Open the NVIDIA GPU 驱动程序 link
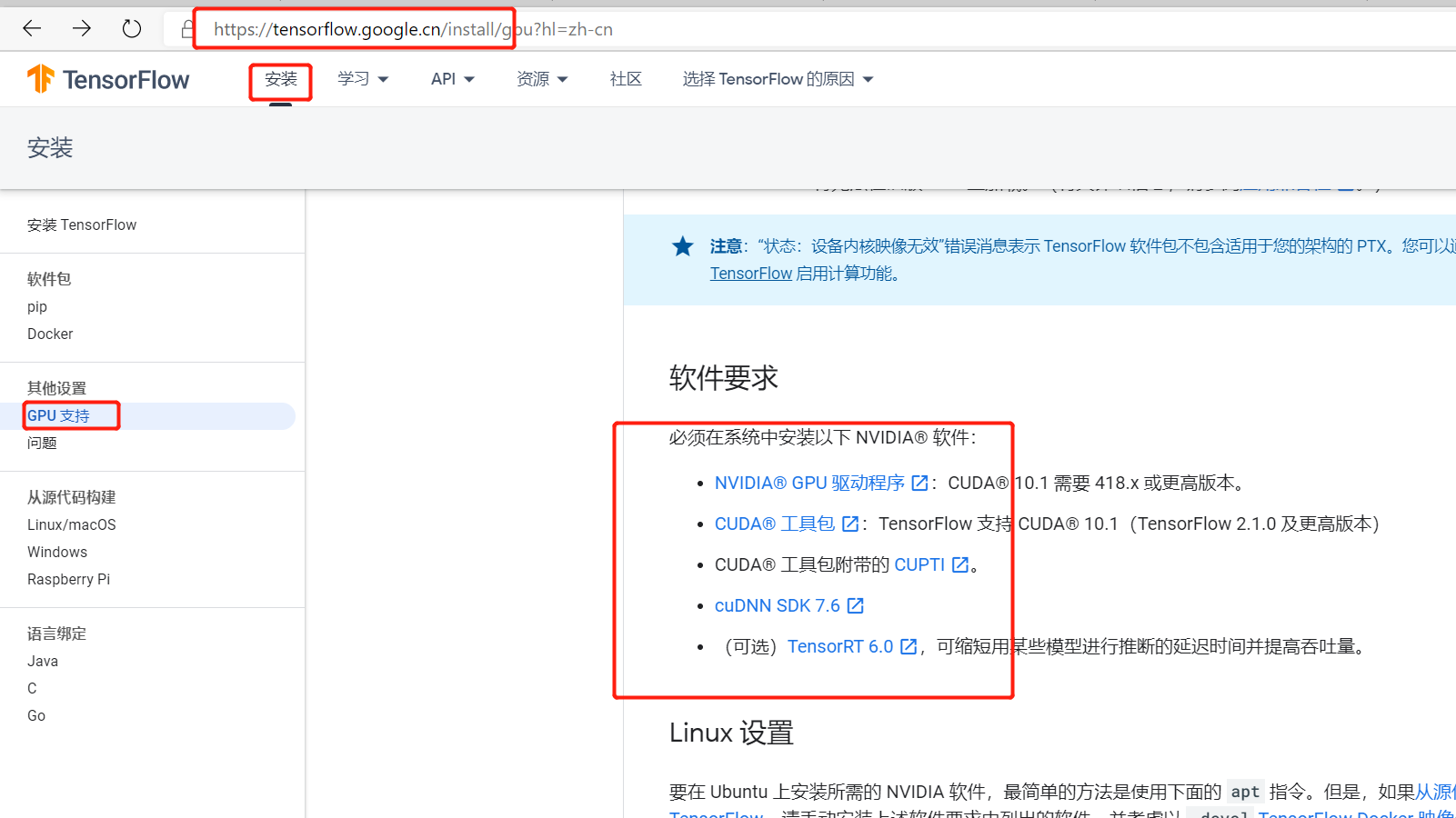1456x818 pixels. click(x=809, y=483)
